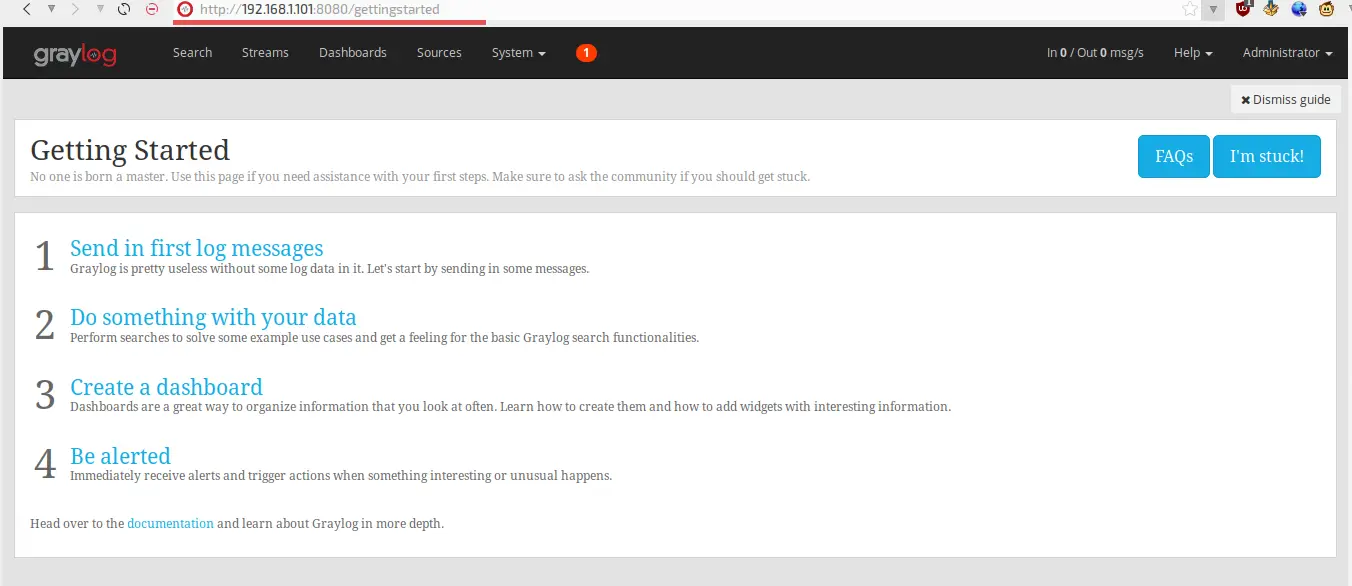Open the Search page in navbar
Image resolution: width=1352 pixels, height=586 pixels.
tap(192, 53)
